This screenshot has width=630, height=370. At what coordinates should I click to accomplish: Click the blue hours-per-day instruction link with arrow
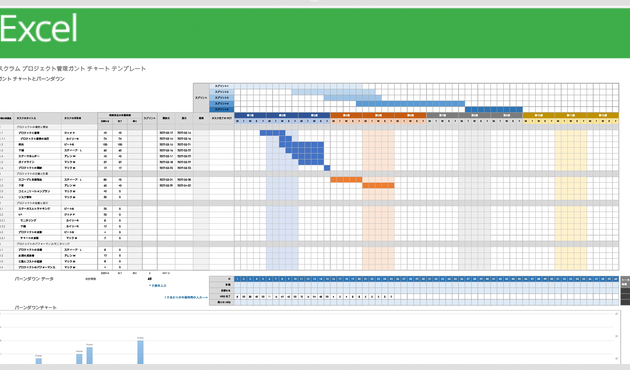pyautogui.click(x=186, y=297)
